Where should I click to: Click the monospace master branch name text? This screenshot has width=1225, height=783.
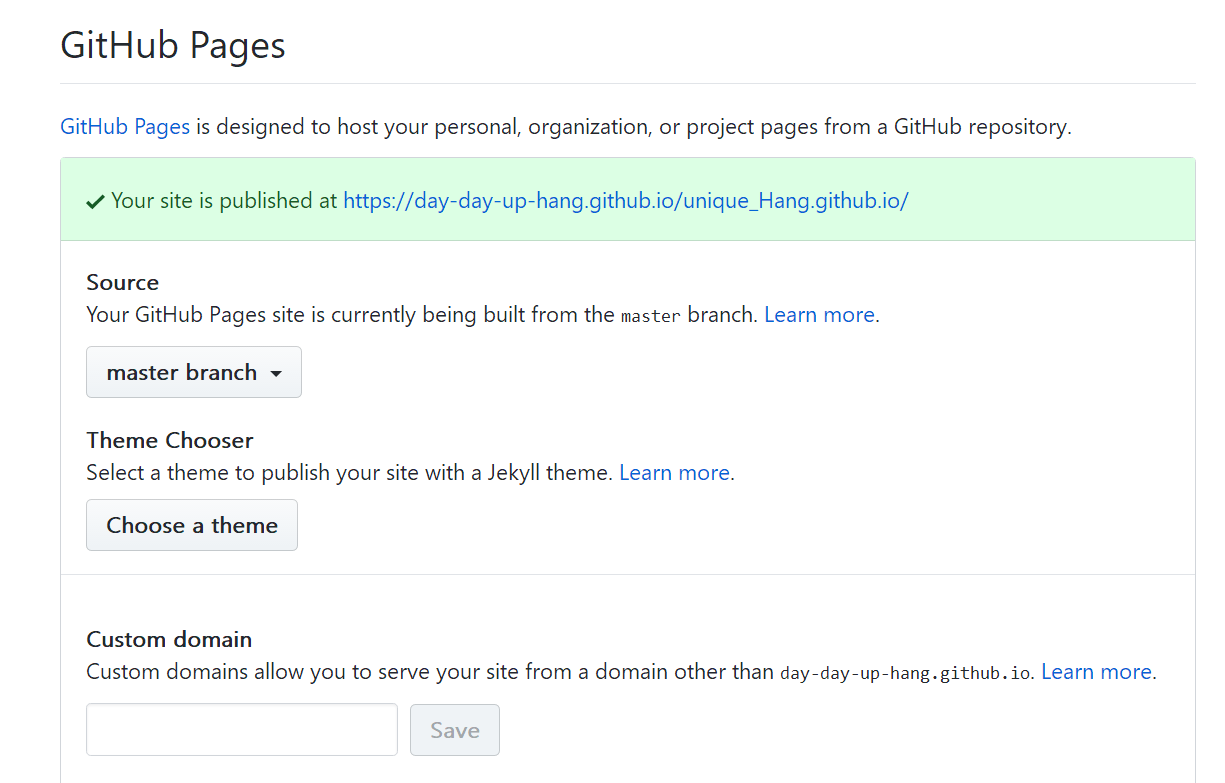point(650,316)
